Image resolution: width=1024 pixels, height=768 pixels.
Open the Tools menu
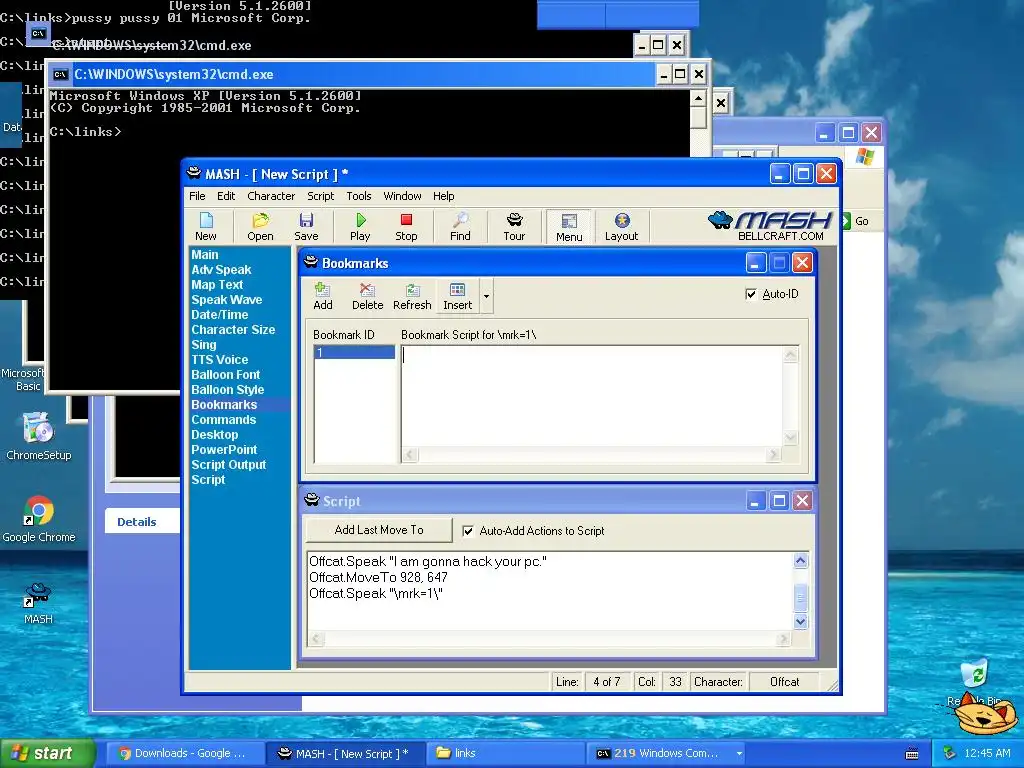click(359, 196)
